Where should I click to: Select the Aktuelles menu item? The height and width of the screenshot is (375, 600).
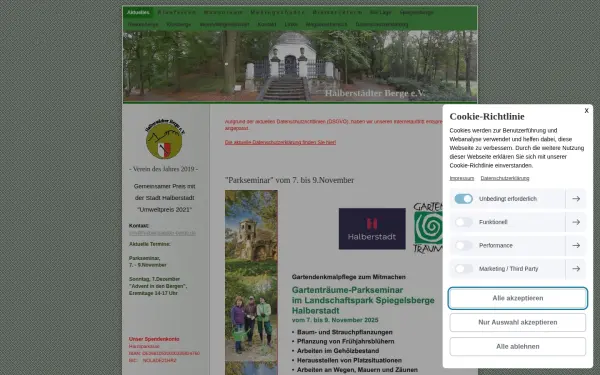click(138, 12)
